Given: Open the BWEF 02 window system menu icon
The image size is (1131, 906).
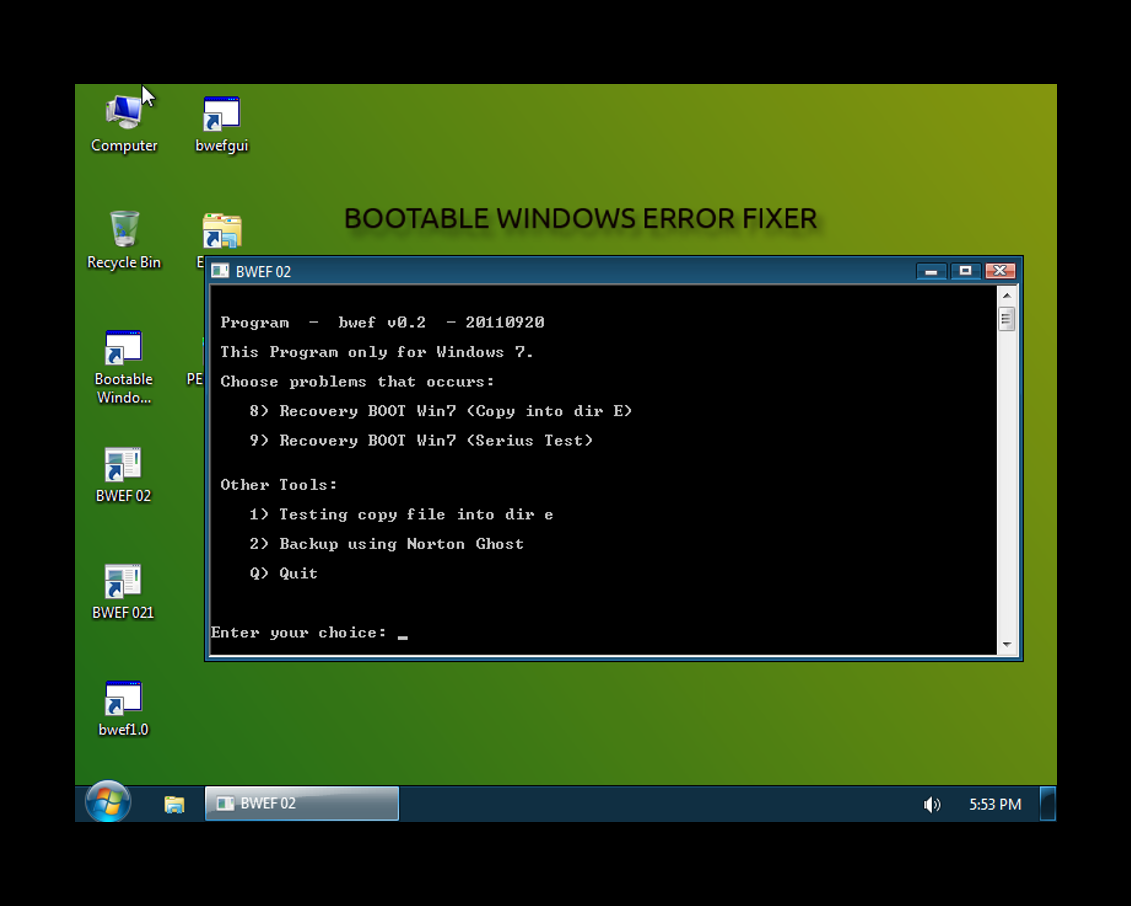Looking at the screenshot, I should pyautogui.click(x=220, y=272).
